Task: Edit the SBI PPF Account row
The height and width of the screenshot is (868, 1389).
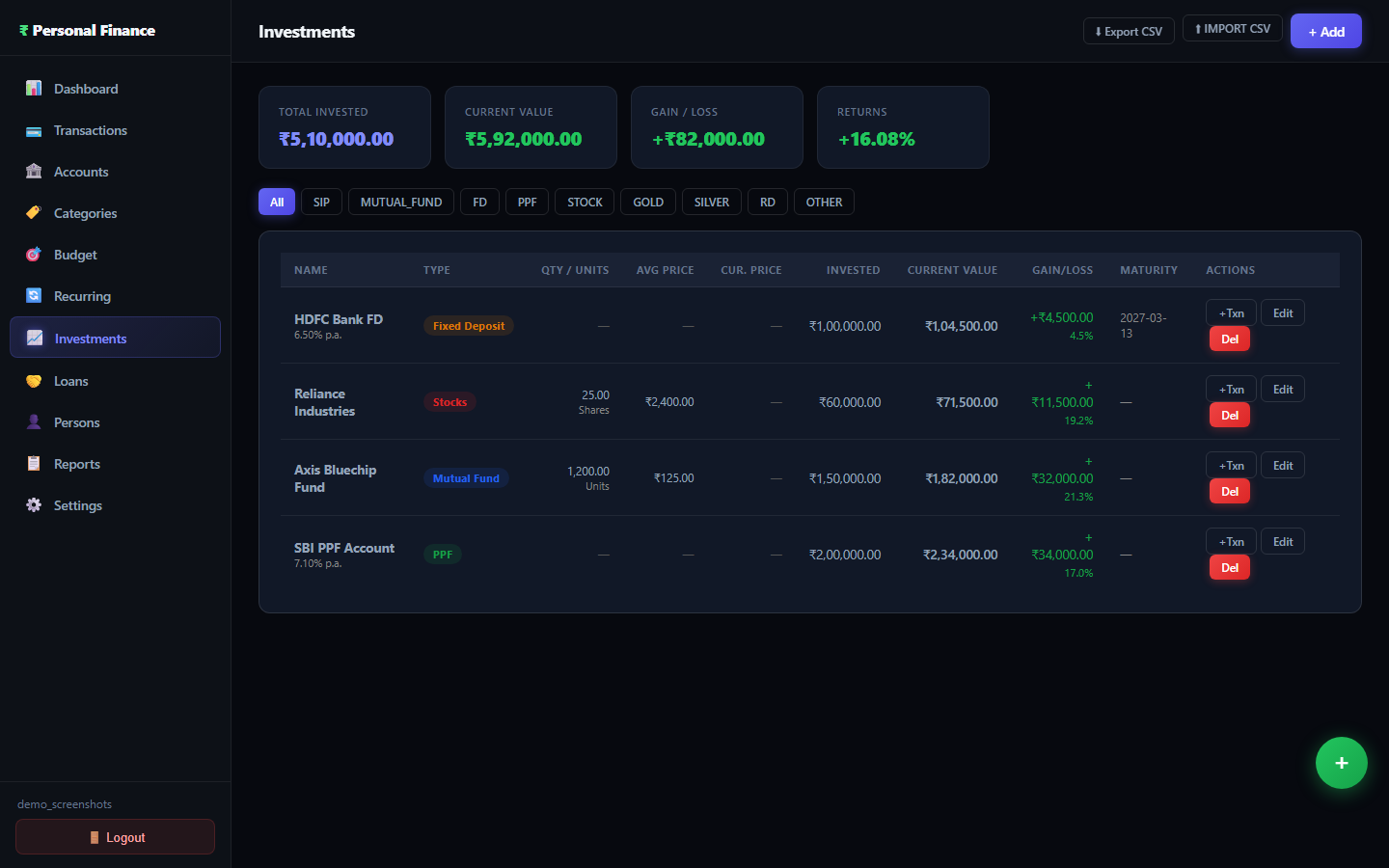Action: [x=1283, y=541]
